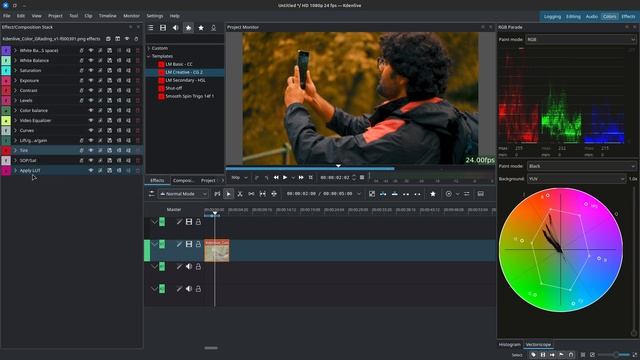Select the LM Basic - CC template

[x=179, y=64]
